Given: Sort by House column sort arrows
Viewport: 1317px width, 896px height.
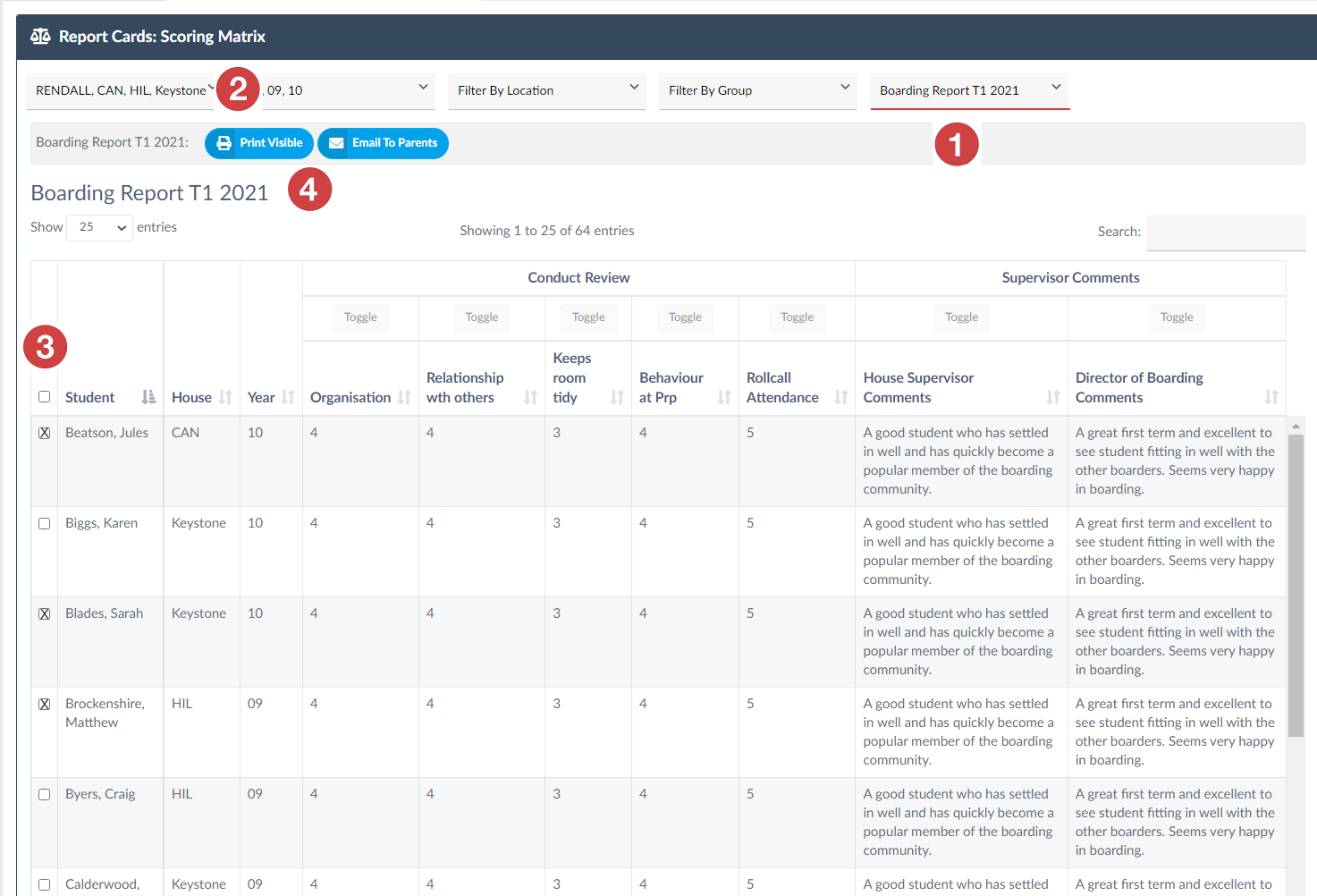Looking at the screenshot, I should click(225, 397).
